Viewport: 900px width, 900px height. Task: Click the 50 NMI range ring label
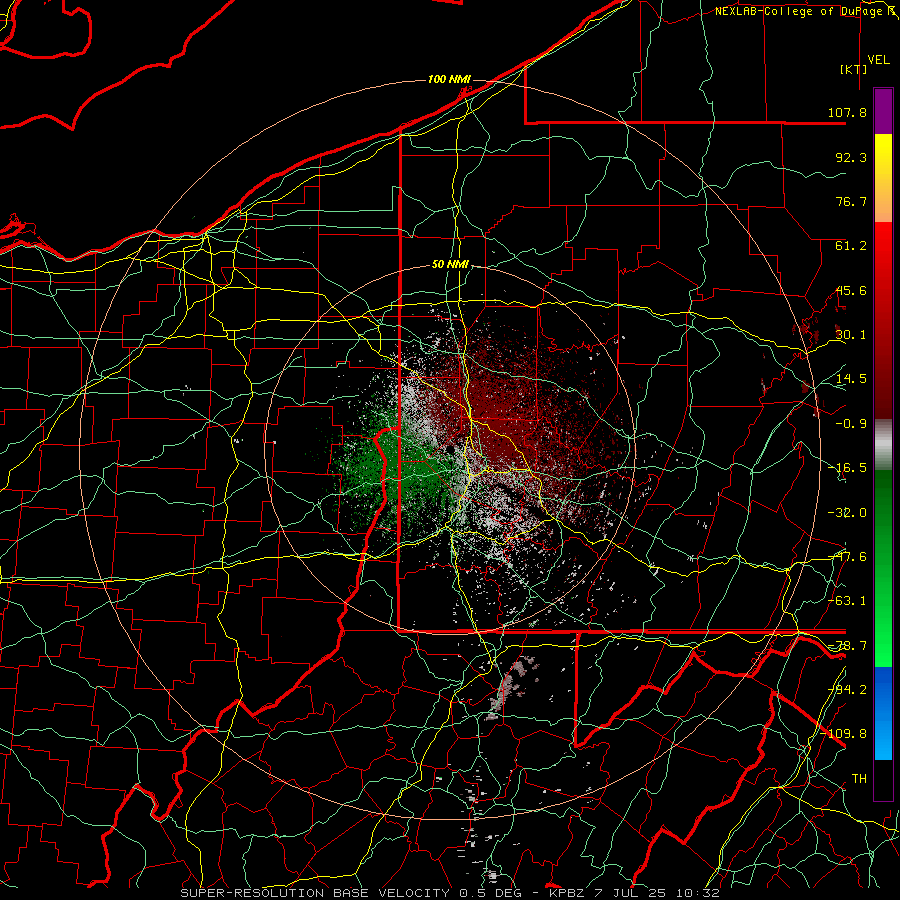point(451,265)
